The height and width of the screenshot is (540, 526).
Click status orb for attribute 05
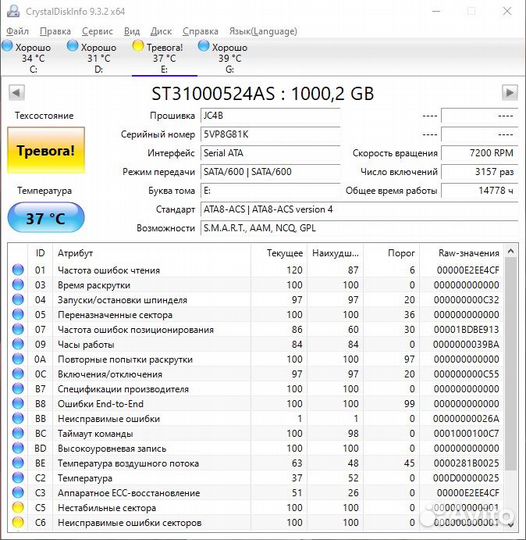pos(18,314)
